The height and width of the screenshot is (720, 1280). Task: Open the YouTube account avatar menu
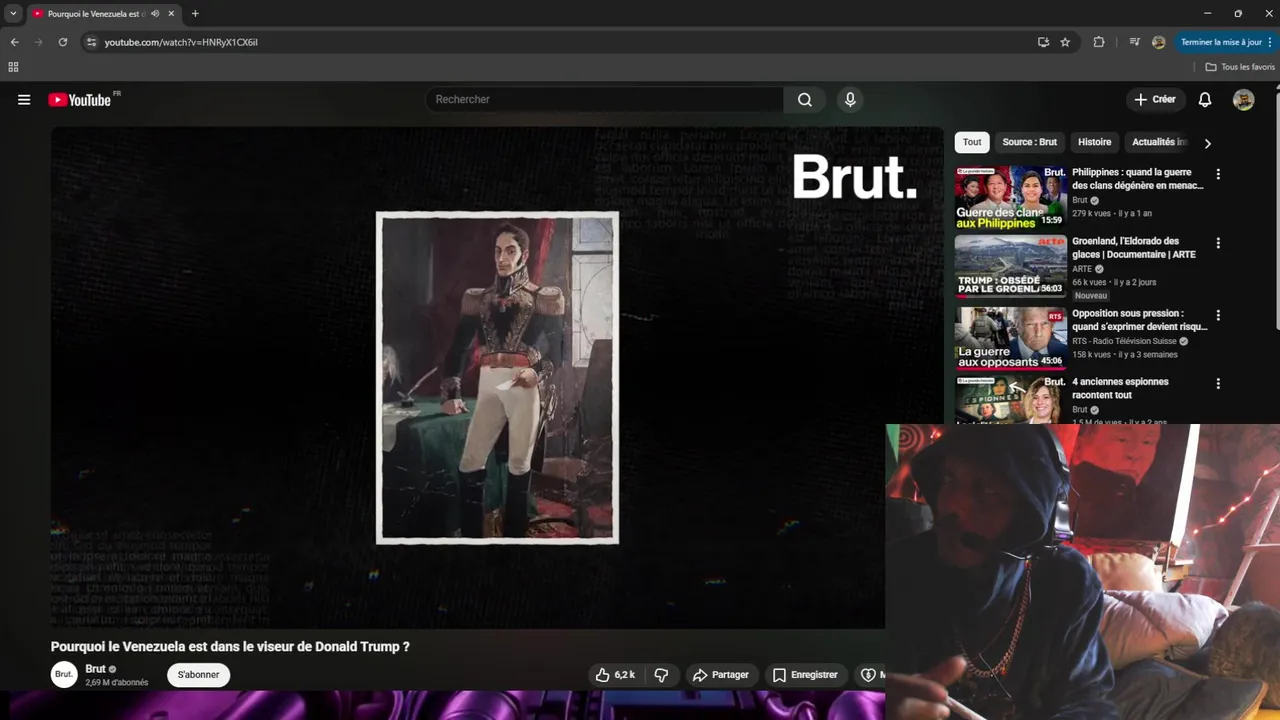(1243, 100)
